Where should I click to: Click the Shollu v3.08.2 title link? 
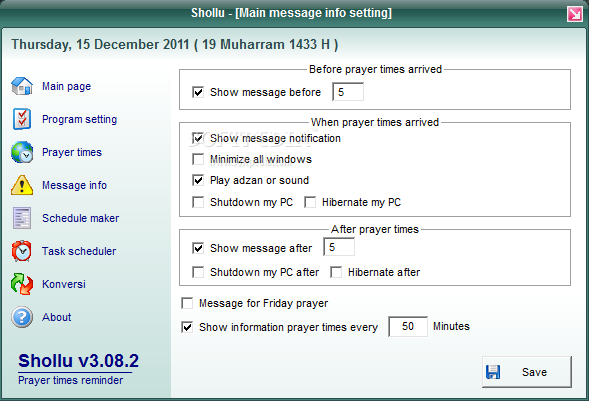[79, 361]
